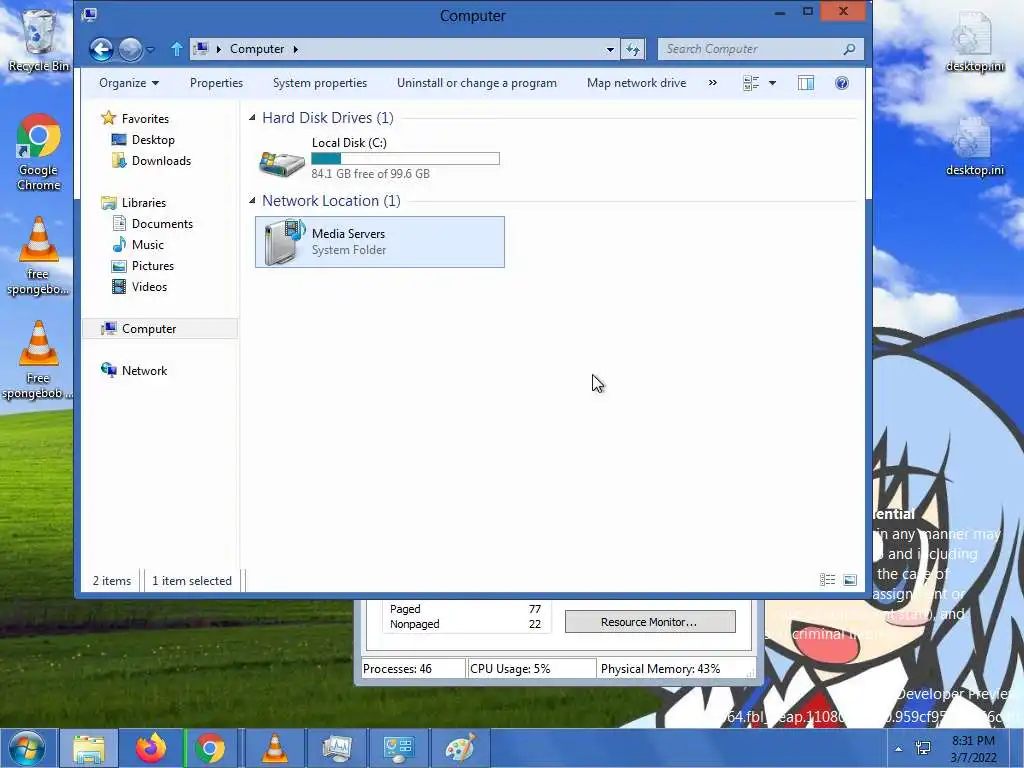Click CPU Usage 5% in Task Manager
The image size is (1024, 768).
[510, 669]
